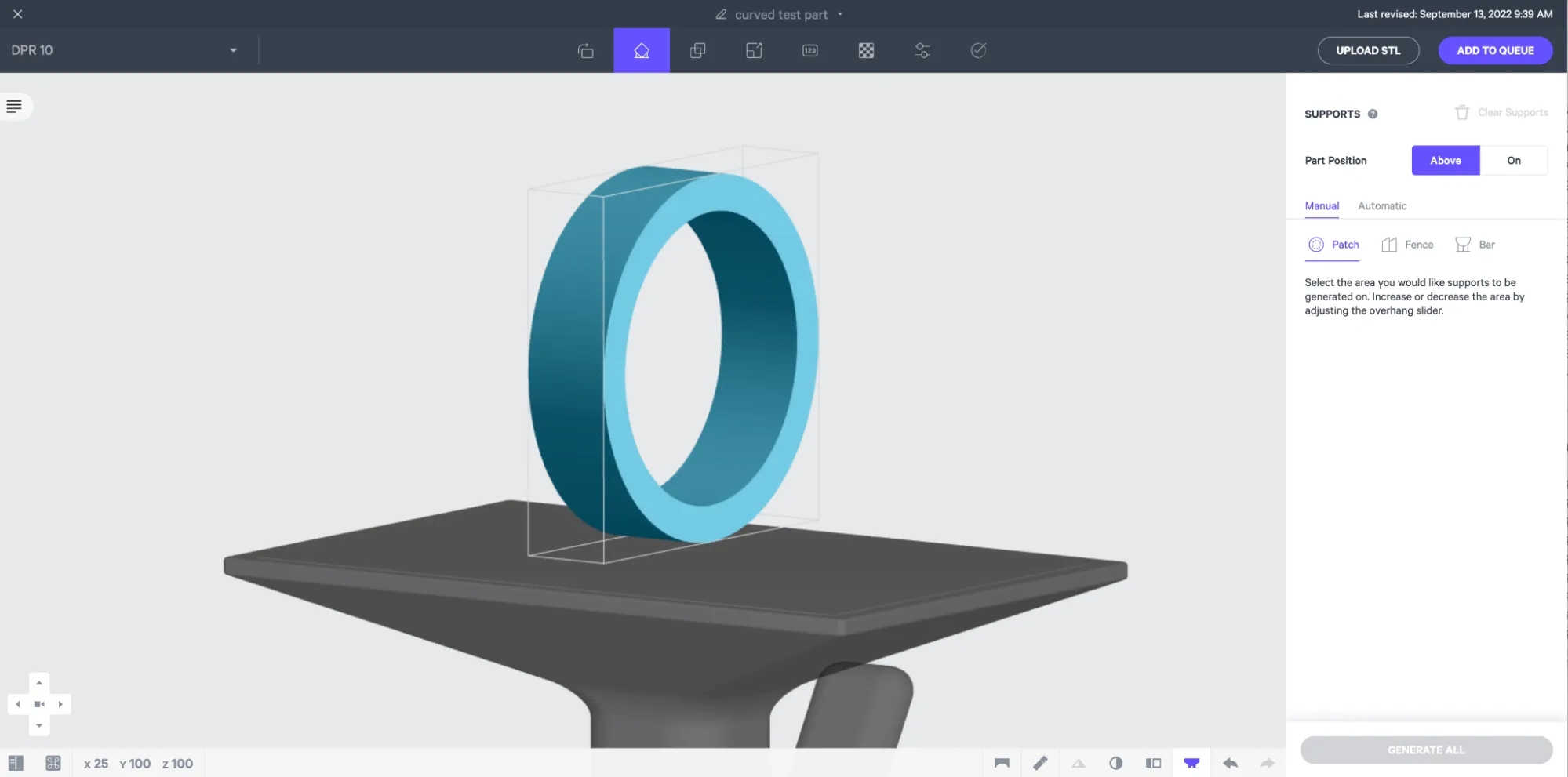Click the active Supports tool icon

(642, 50)
